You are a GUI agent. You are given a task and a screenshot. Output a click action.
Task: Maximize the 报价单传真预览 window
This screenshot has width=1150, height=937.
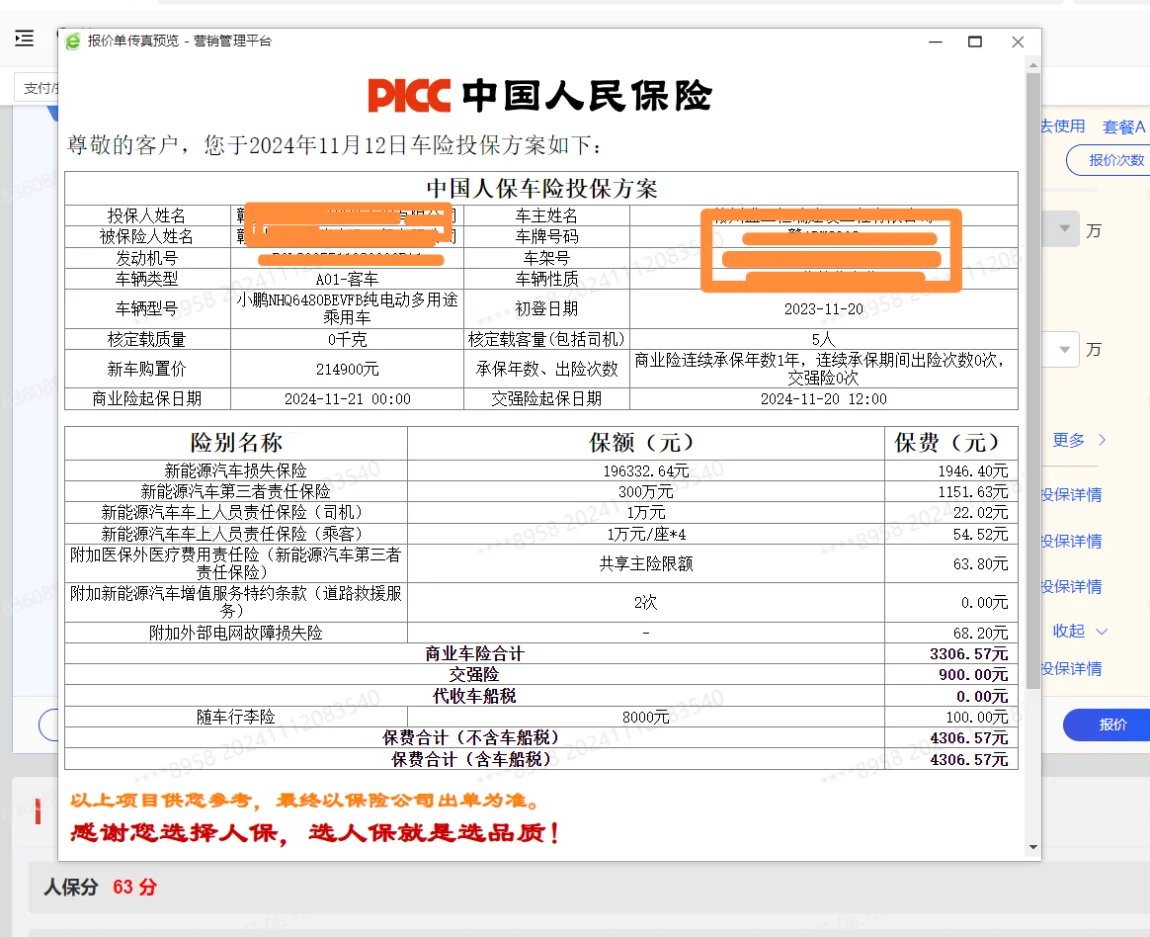click(975, 42)
